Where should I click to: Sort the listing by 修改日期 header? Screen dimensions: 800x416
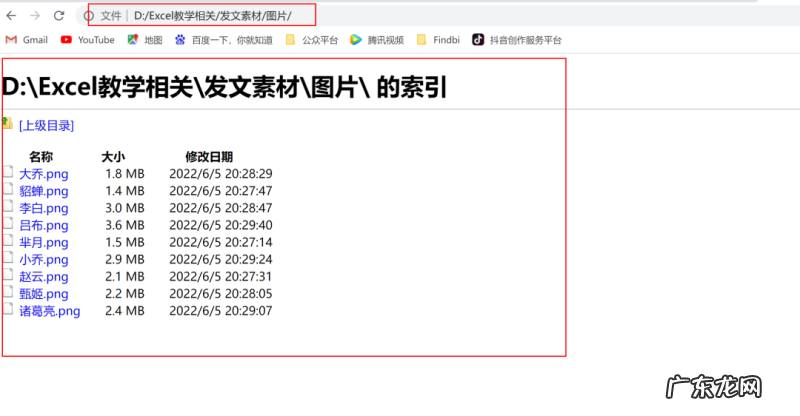209,157
